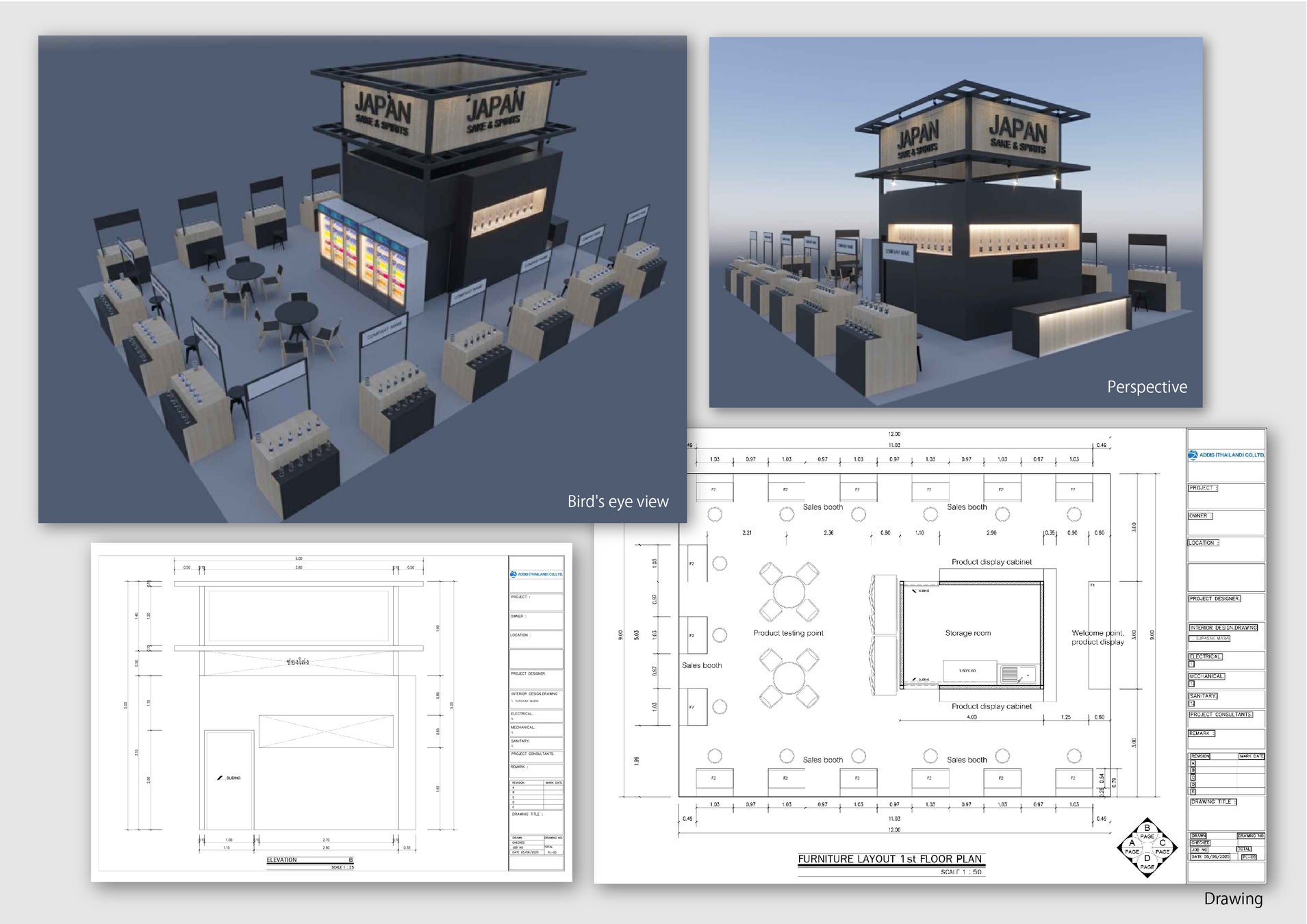Click the lower round table in floor plan

(789, 678)
